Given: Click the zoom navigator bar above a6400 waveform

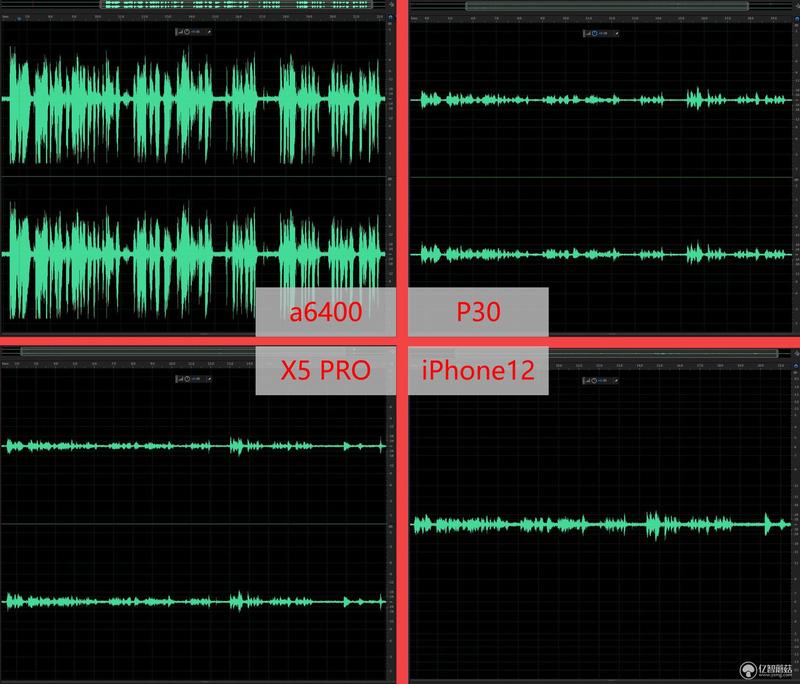Looking at the screenshot, I should (236, 5).
